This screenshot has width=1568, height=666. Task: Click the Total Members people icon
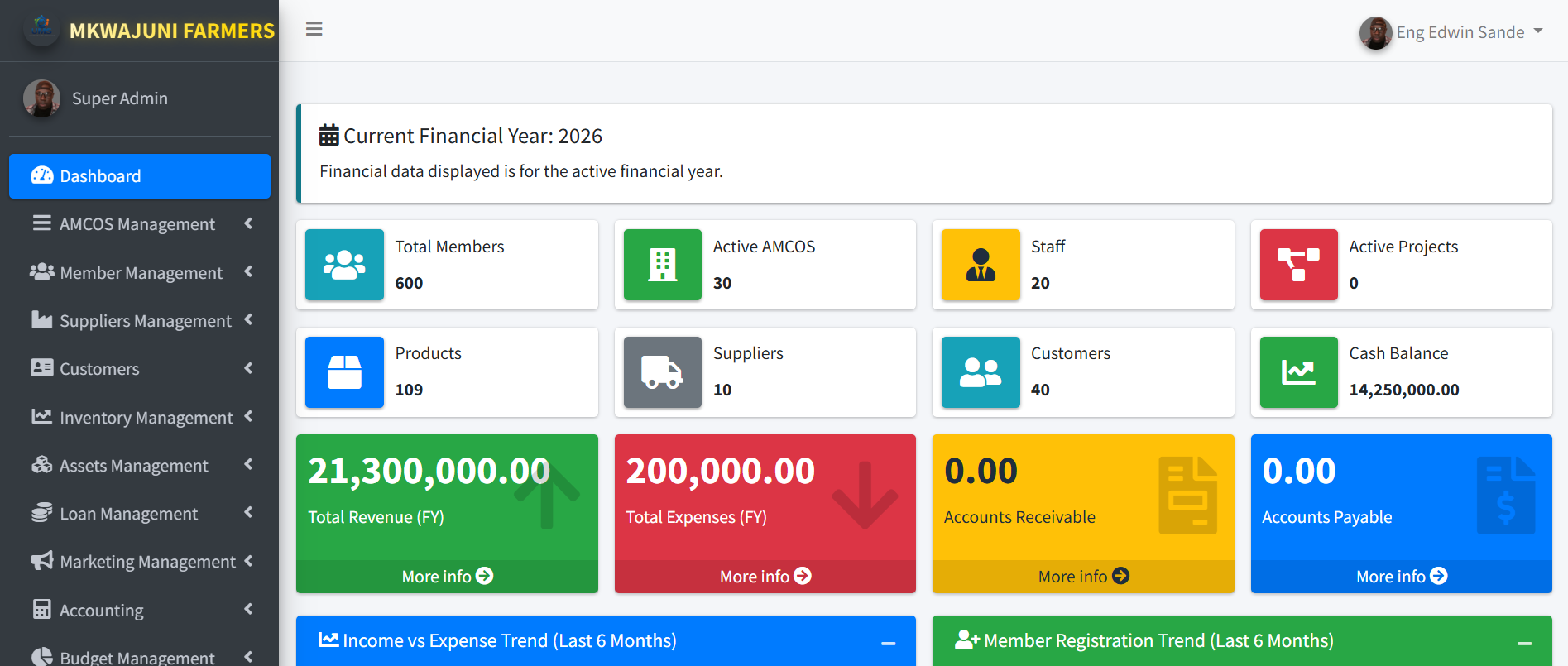coord(344,265)
